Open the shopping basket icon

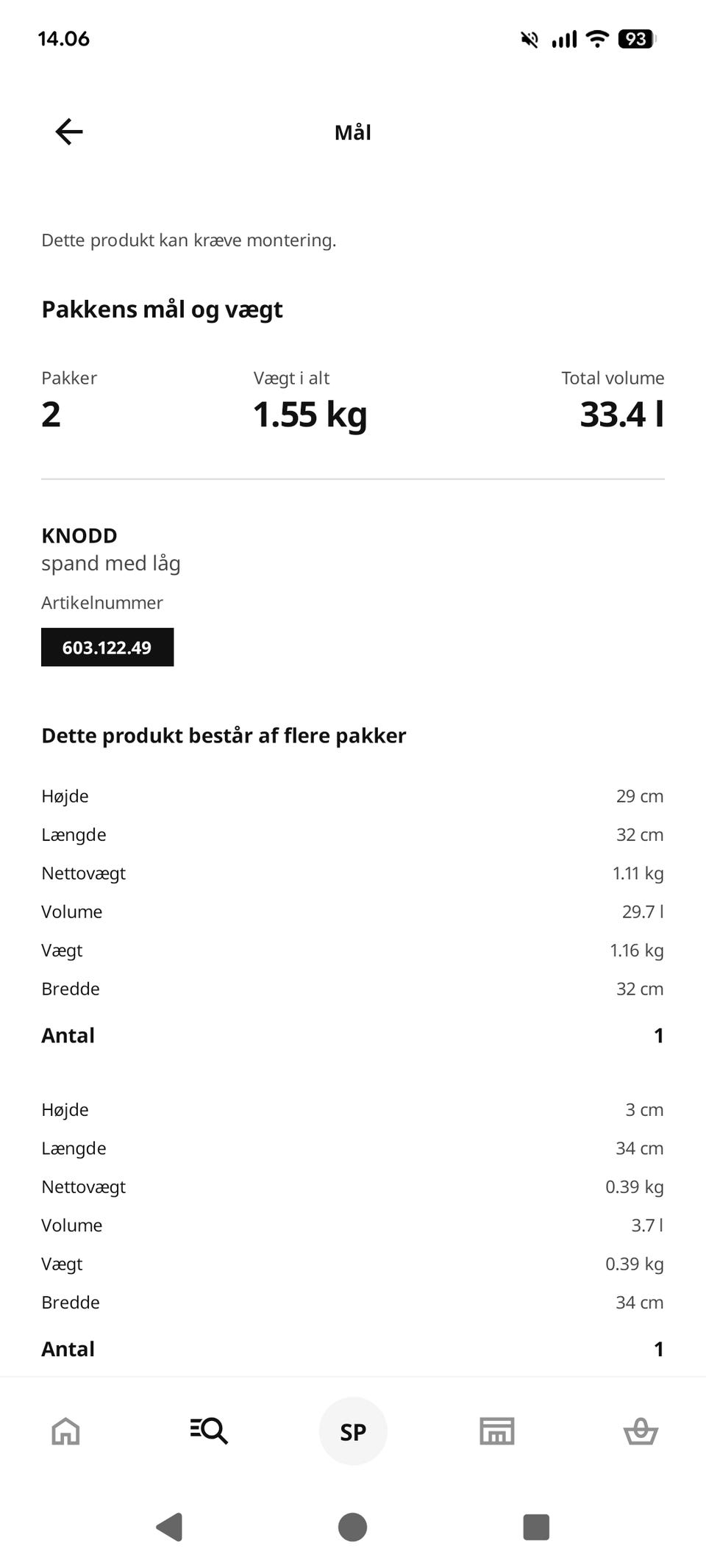641,1431
